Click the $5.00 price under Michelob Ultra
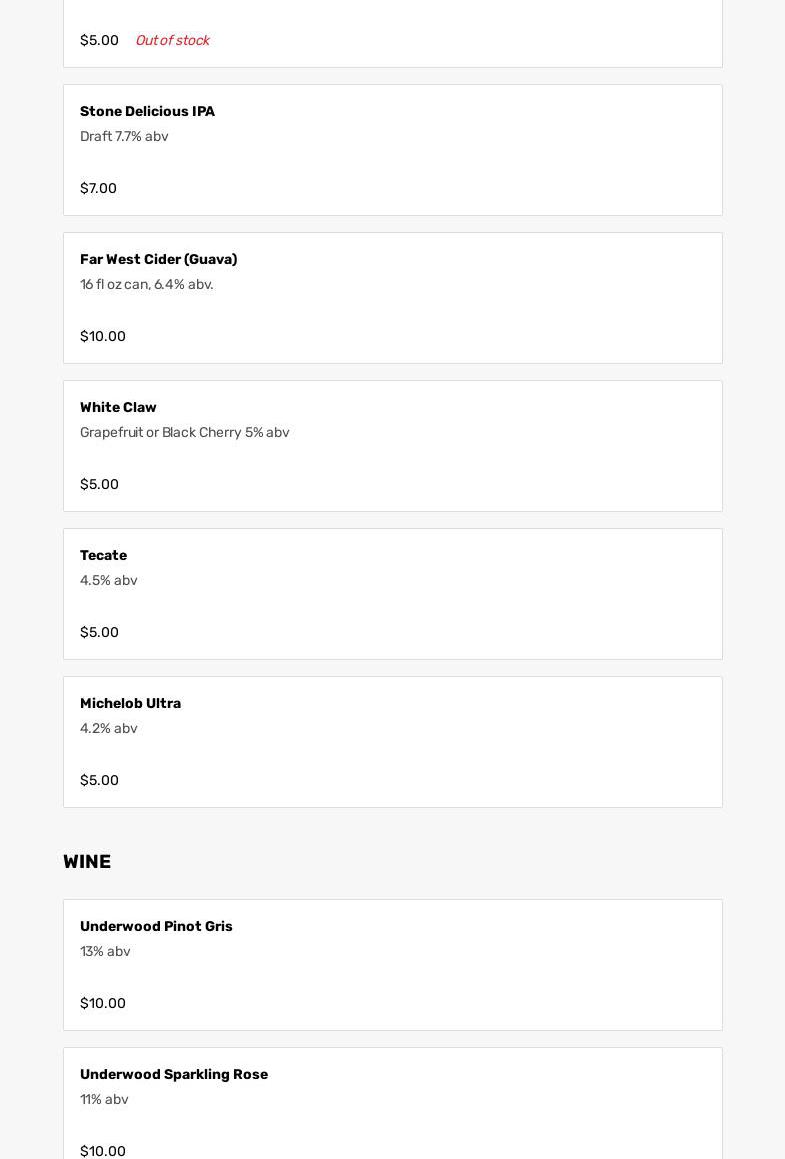This screenshot has width=785, height=1159. pos(99,780)
